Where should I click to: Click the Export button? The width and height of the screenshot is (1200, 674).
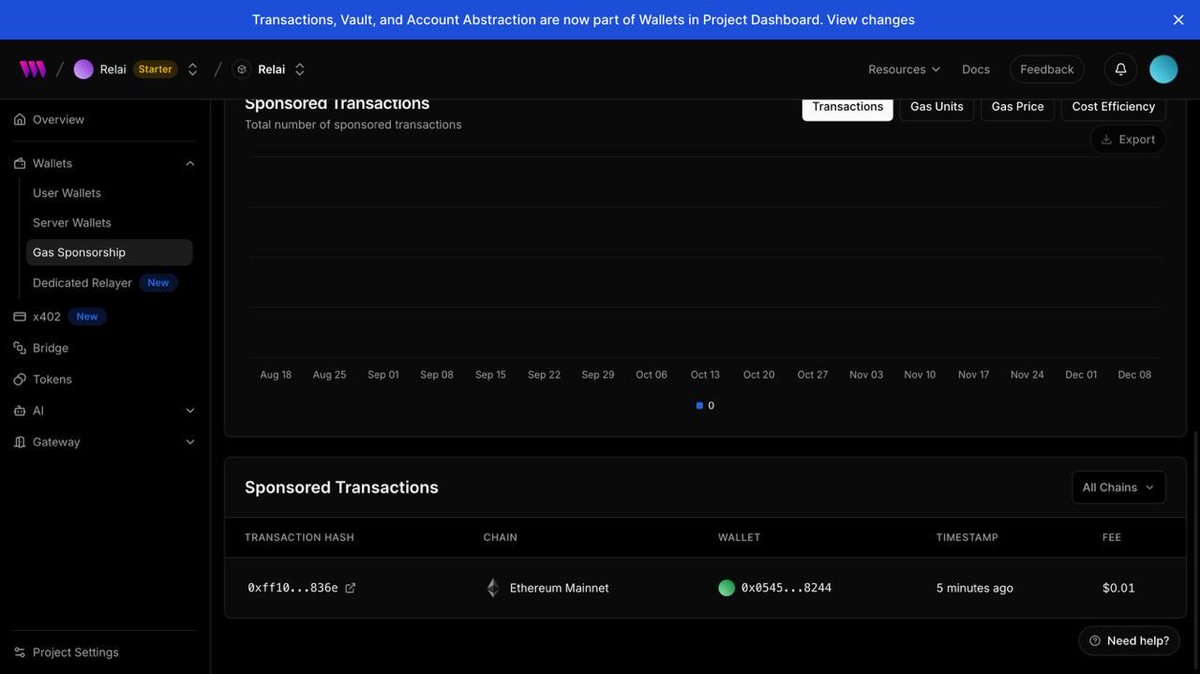point(1128,139)
